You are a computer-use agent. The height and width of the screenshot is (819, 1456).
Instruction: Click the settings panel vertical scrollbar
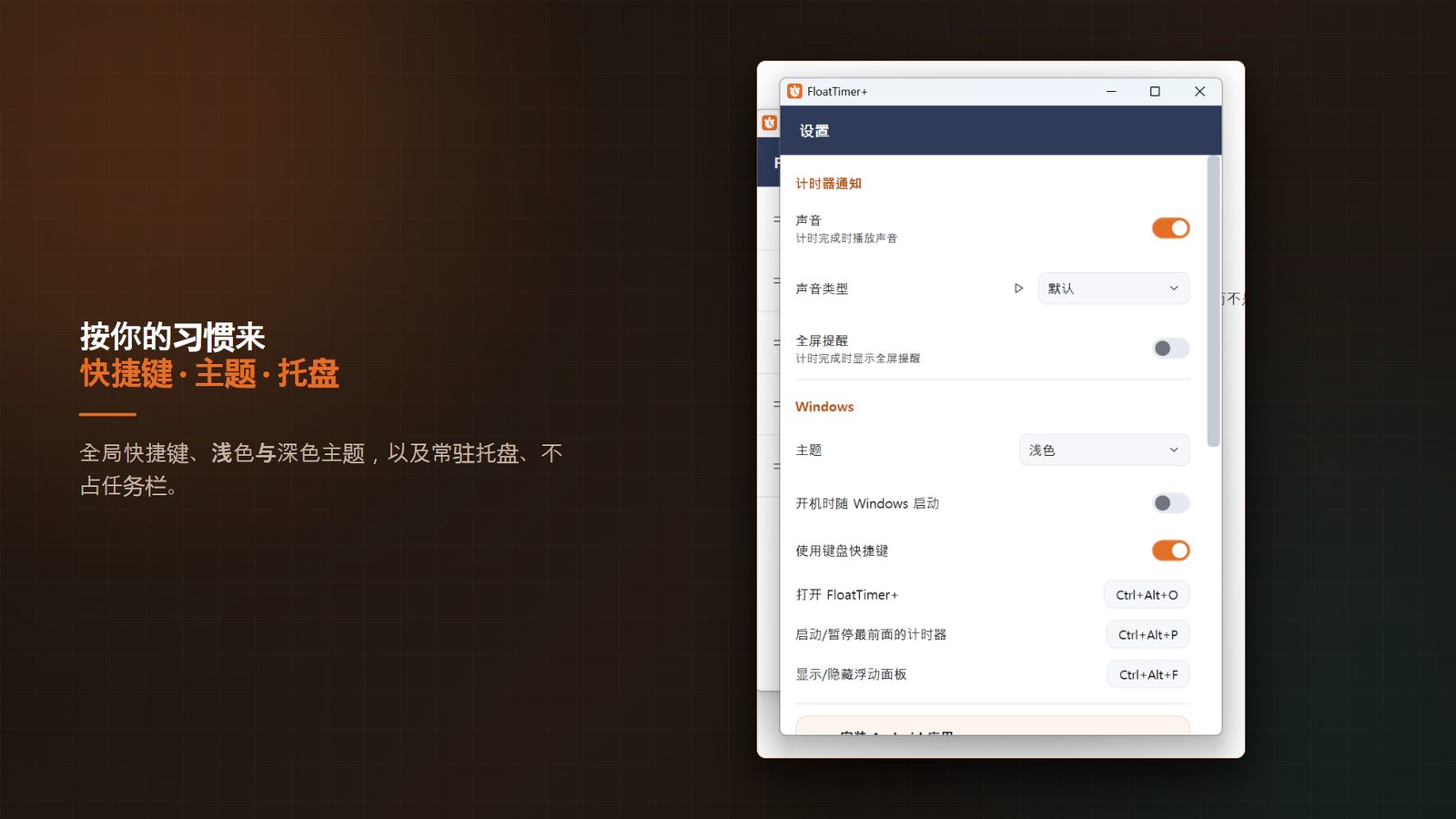pyautogui.click(x=1213, y=301)
